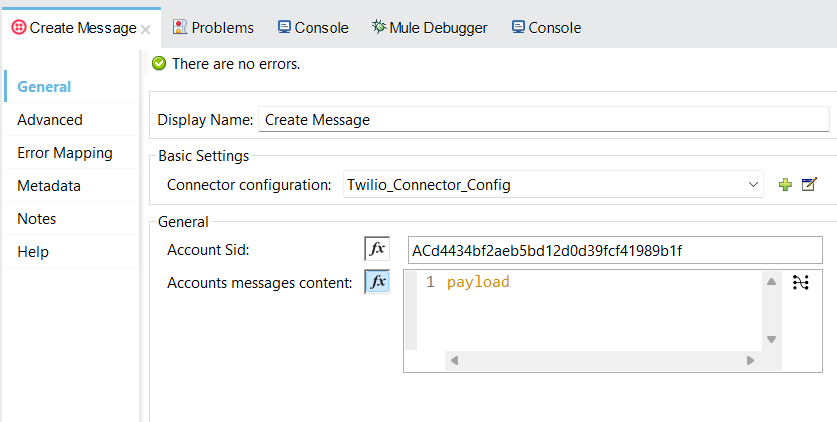Switch to the Problems tab

point(213,27)
